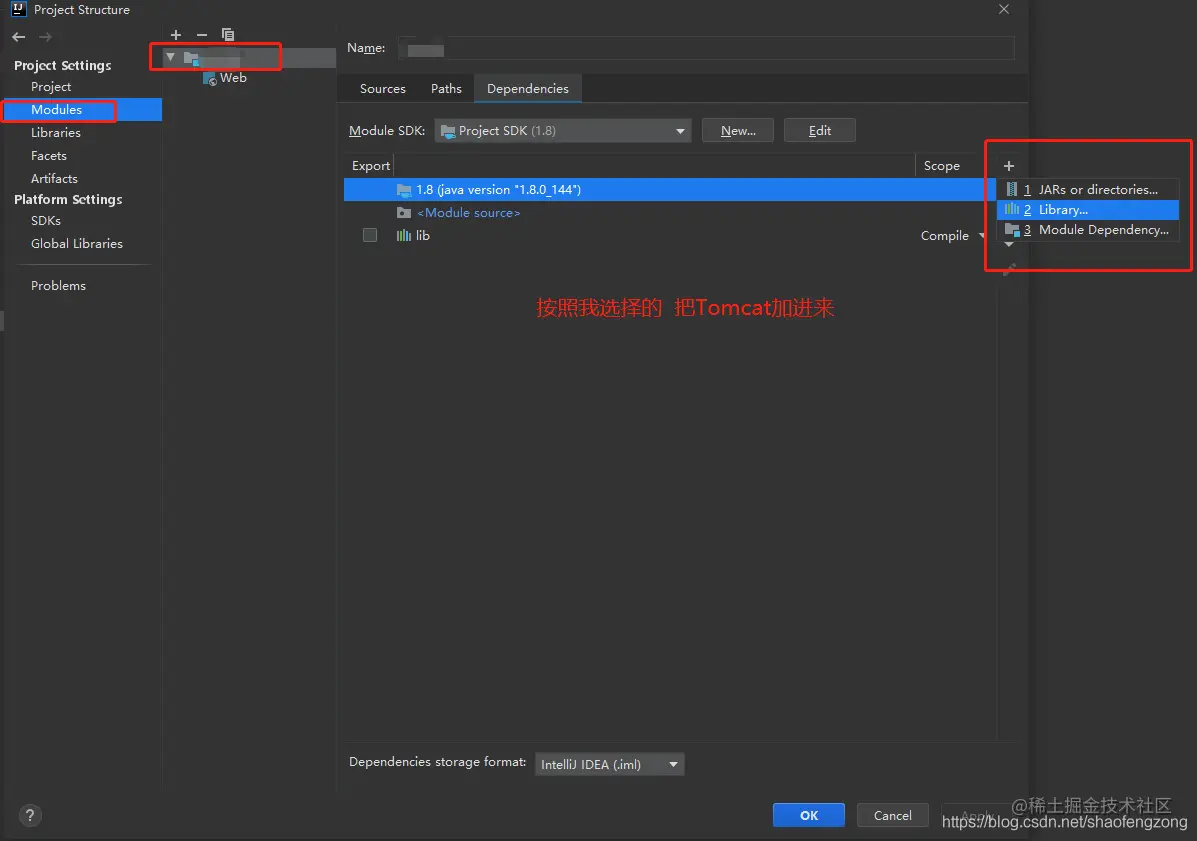Click the Export column header

[x=370, y=166]
